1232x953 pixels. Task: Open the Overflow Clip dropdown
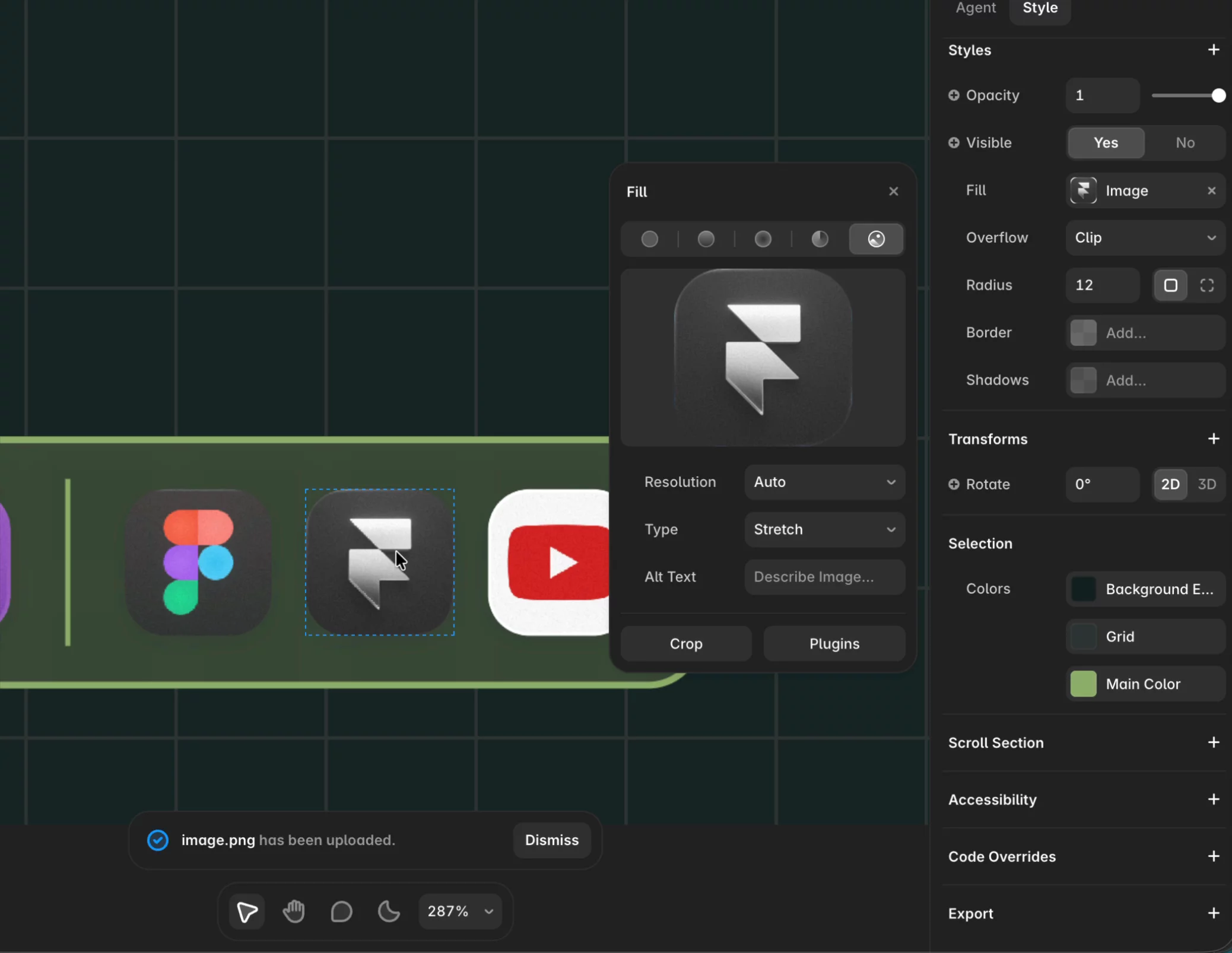1145,238
